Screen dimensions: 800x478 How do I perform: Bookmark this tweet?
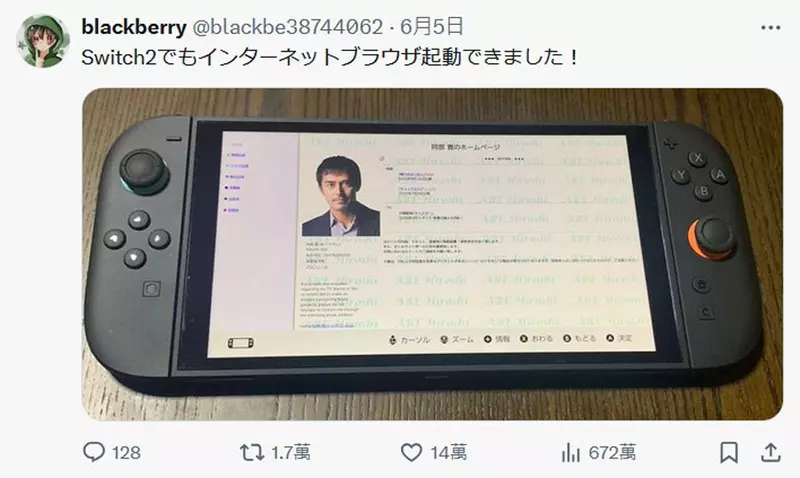[729, 452]
